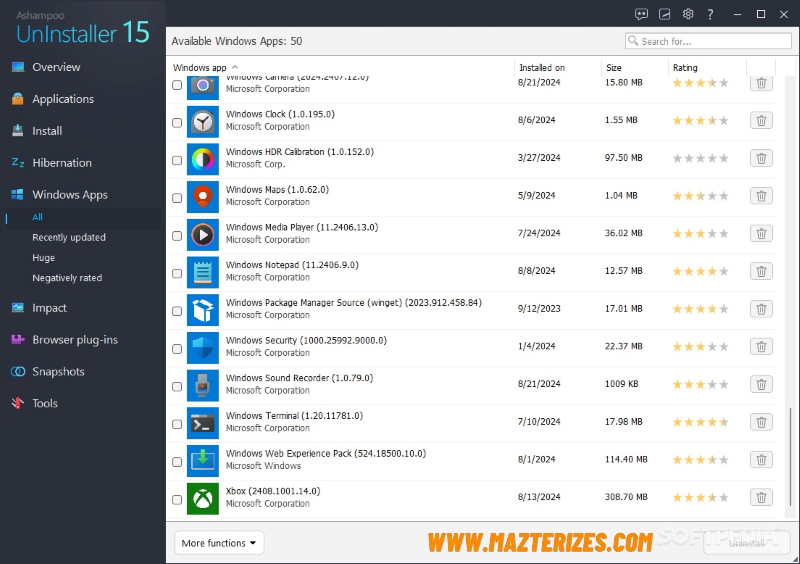Click the Windows Package Manager Source checkbox
Screen dimensions: 800x564
177,311
